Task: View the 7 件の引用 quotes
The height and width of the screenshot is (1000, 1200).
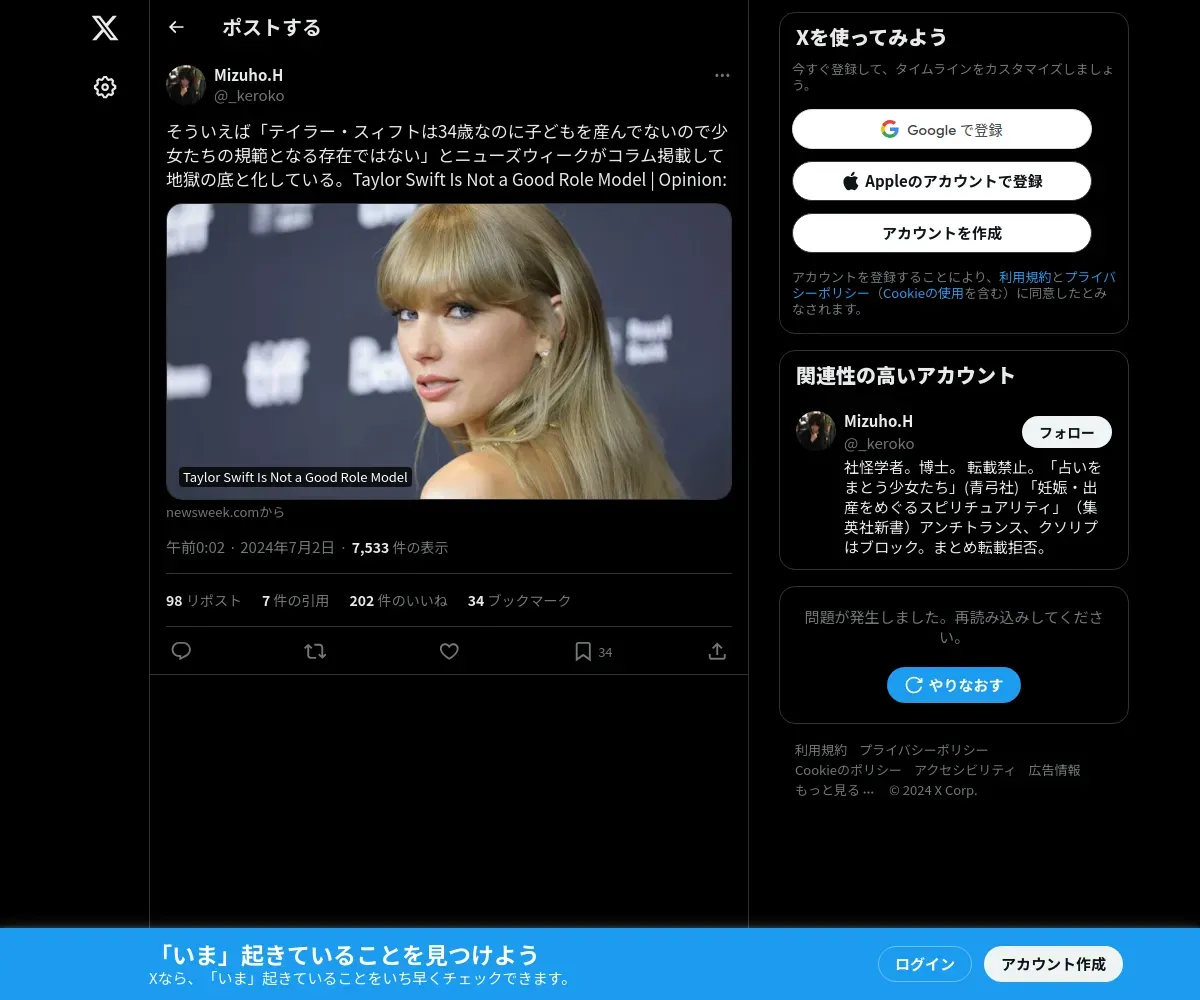Action: click(x=295, y=600)
